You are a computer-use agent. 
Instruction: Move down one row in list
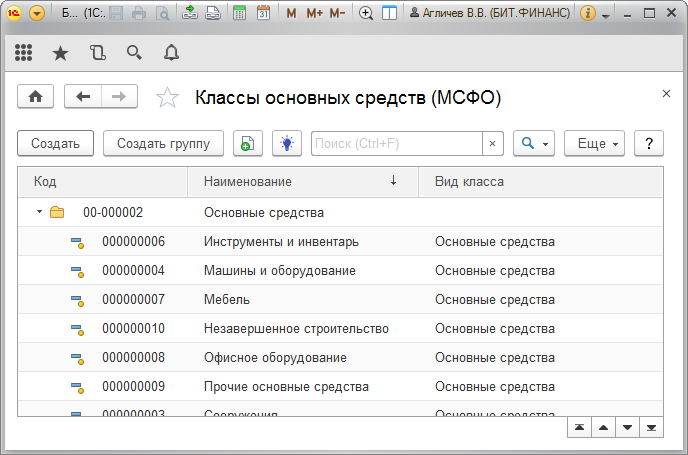[x=627, y=427]
